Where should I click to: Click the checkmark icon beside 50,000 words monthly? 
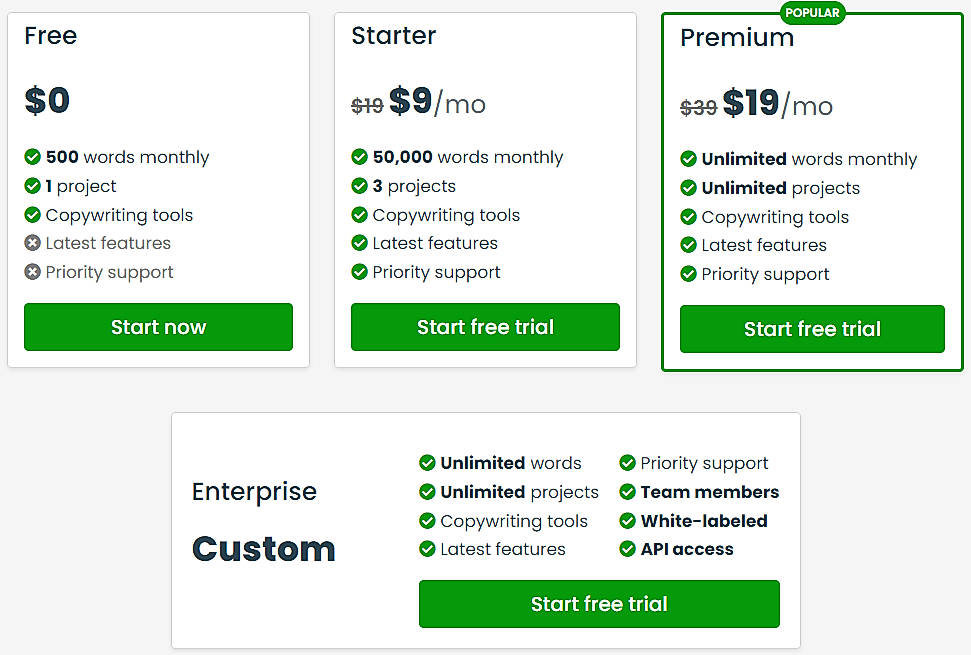coord(360,157)
